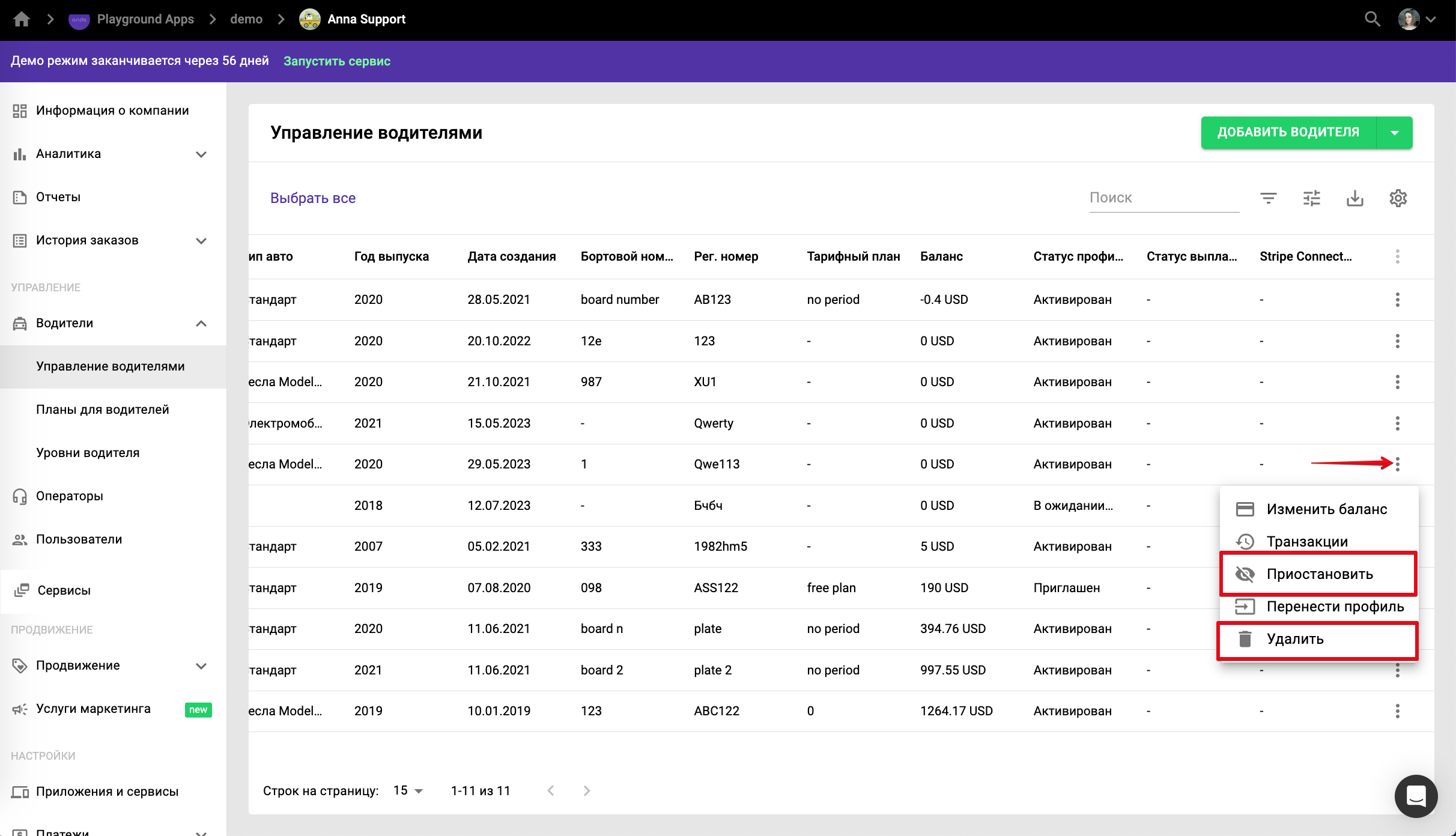Select Приостановить in context menu

(1319, 574)
